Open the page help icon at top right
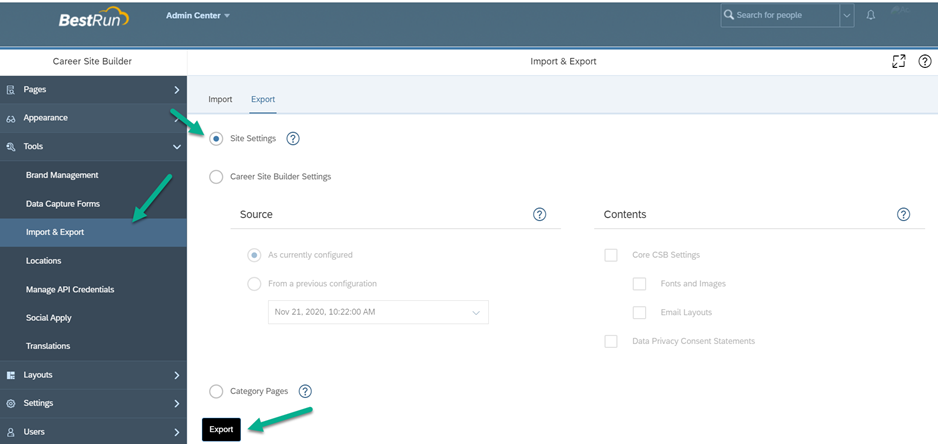 pyautogui.click(x=925, y=61)
